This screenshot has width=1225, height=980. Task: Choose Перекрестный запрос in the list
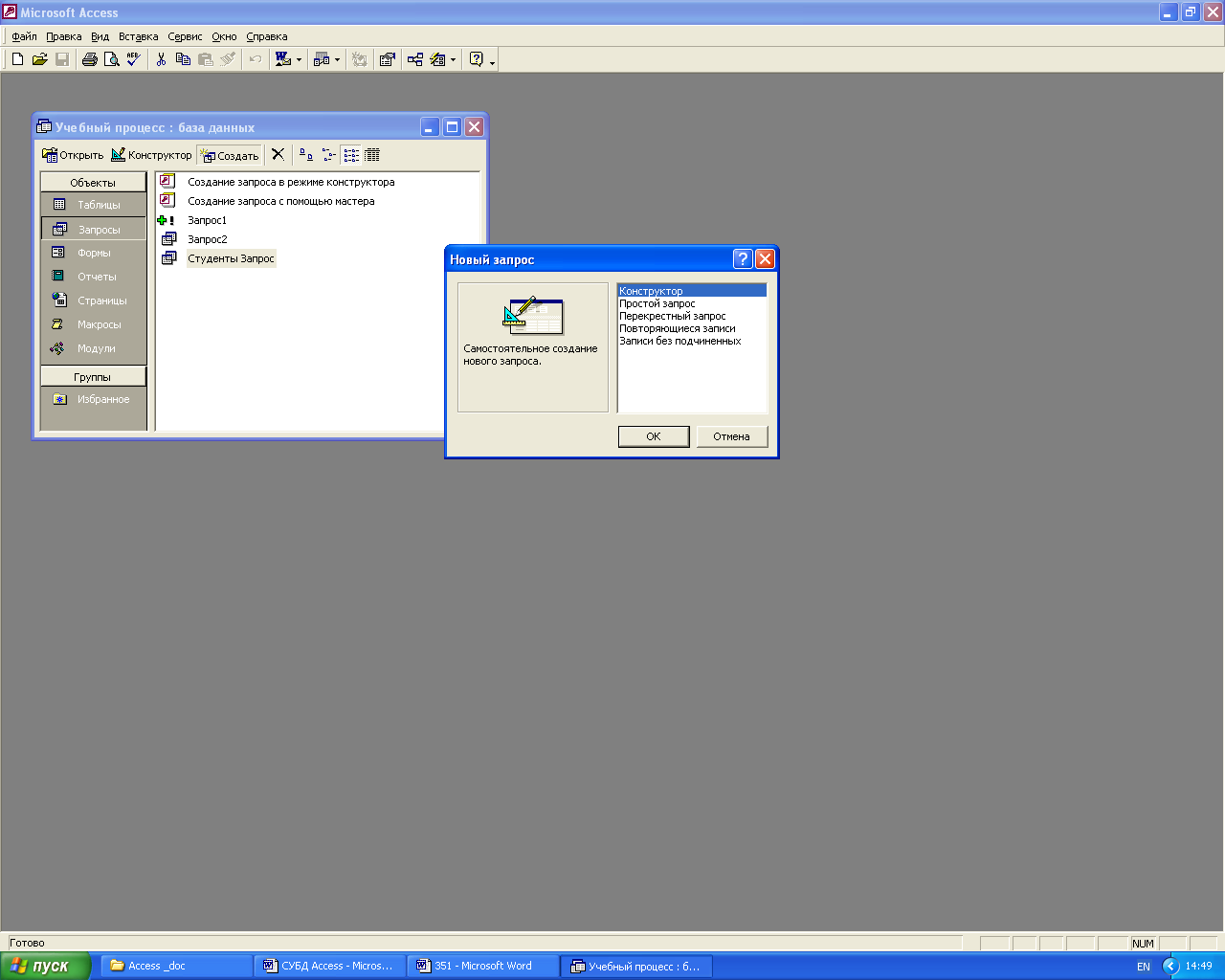pos(692,316)
